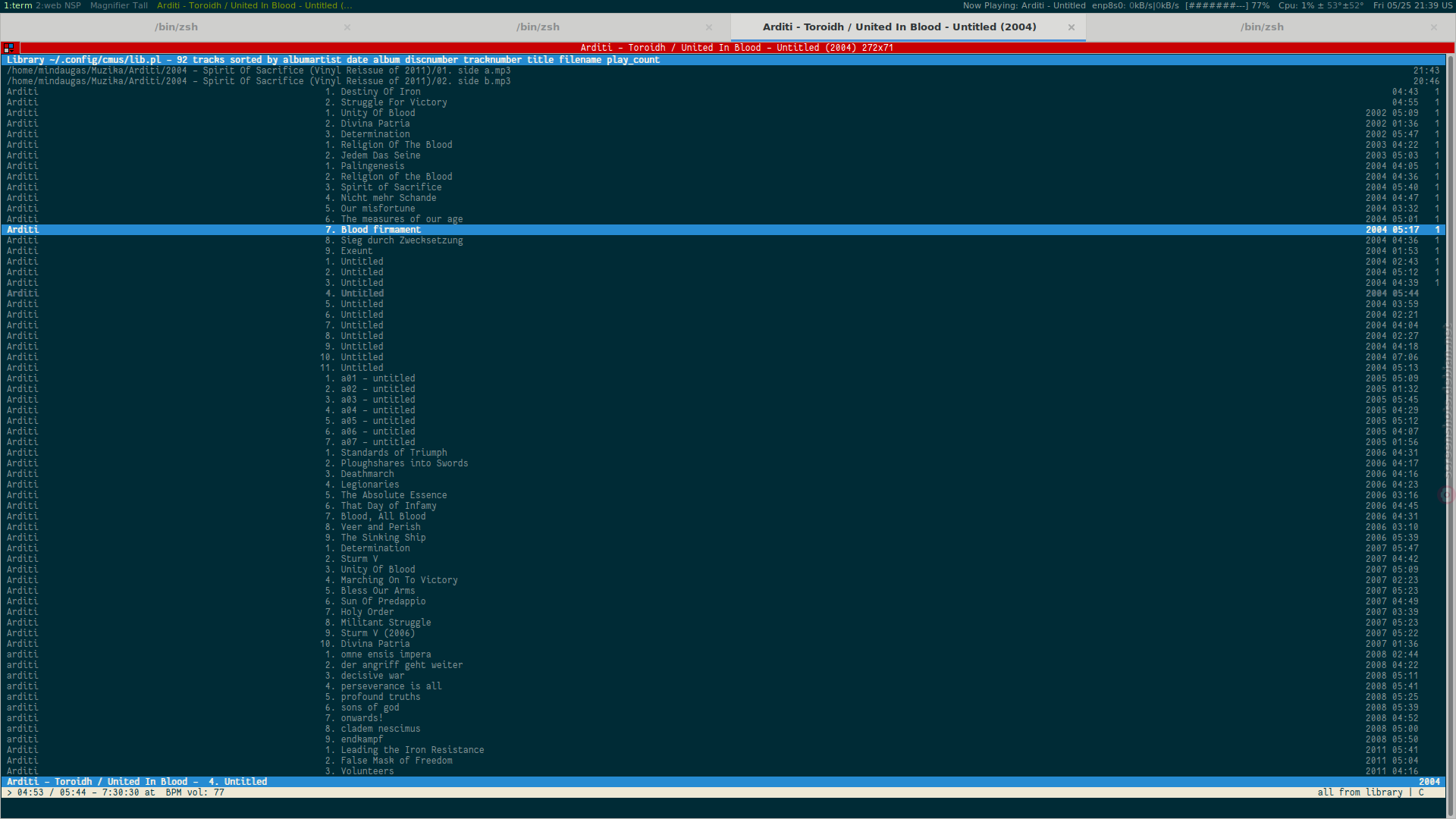Select the 1:term workspace in the top bar
1456x819 pixels.
point(17,5)
